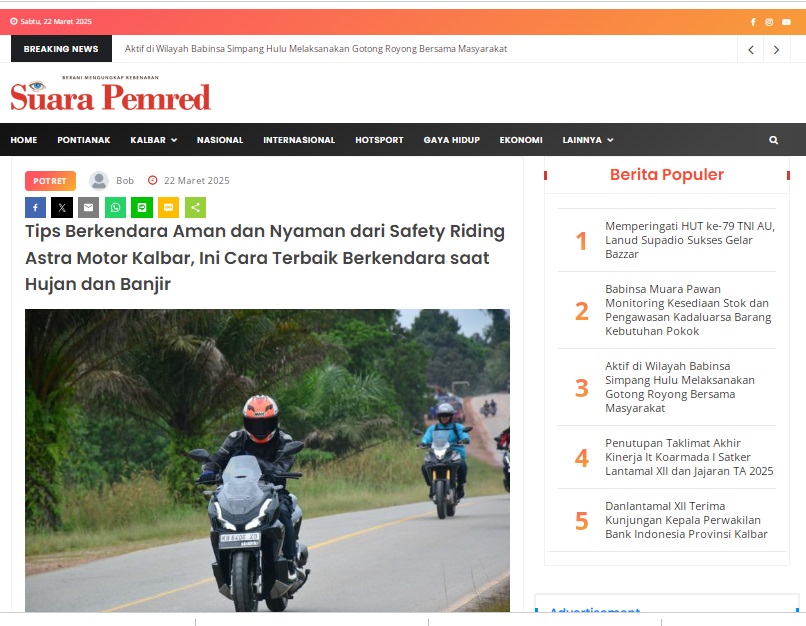The image size is (806, 626).
Task: Expand the KALBAR dropdown menu
Action: (x=154, y=140)
